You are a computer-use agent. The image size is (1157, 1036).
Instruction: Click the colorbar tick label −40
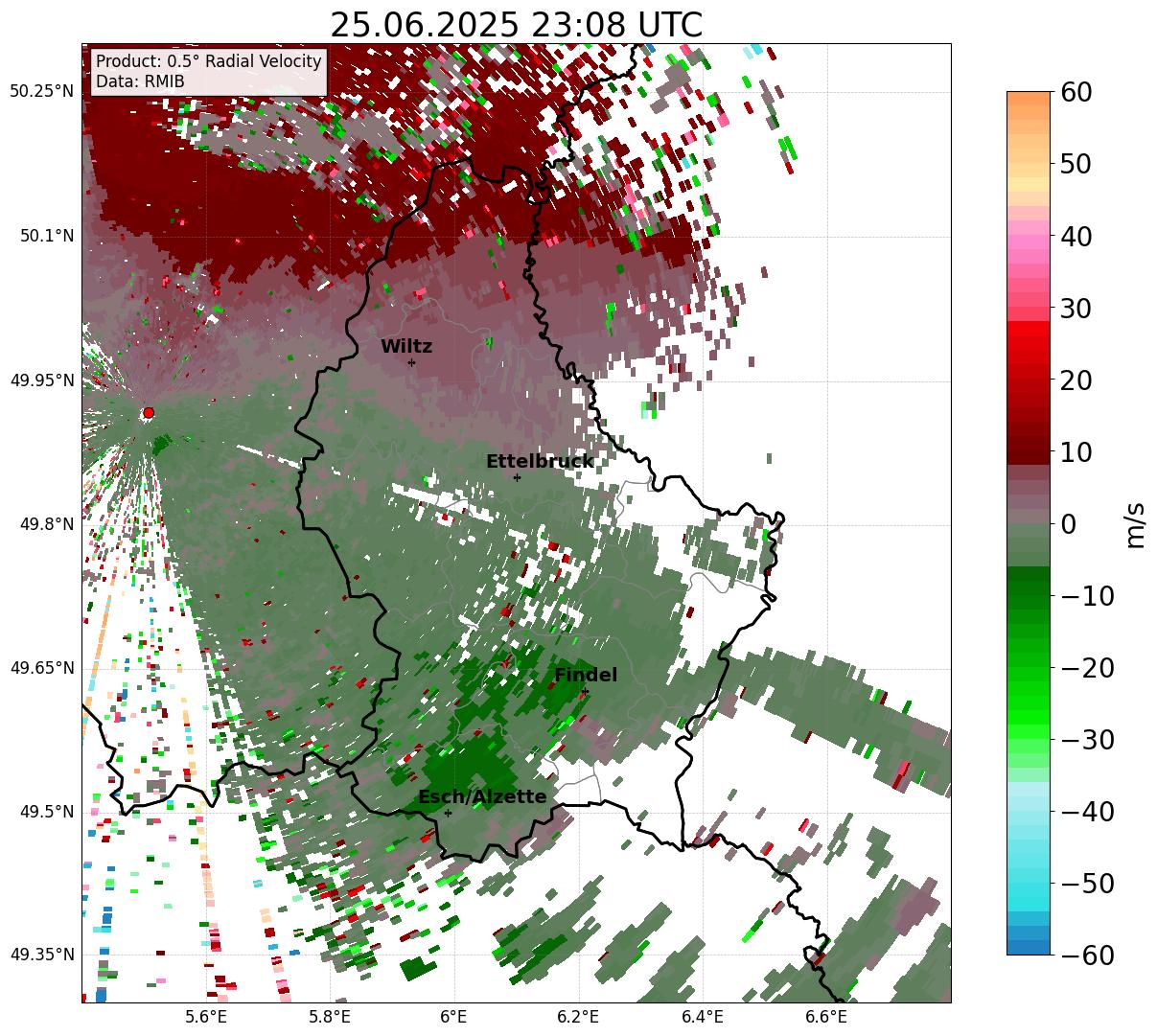coord(1087,812)
